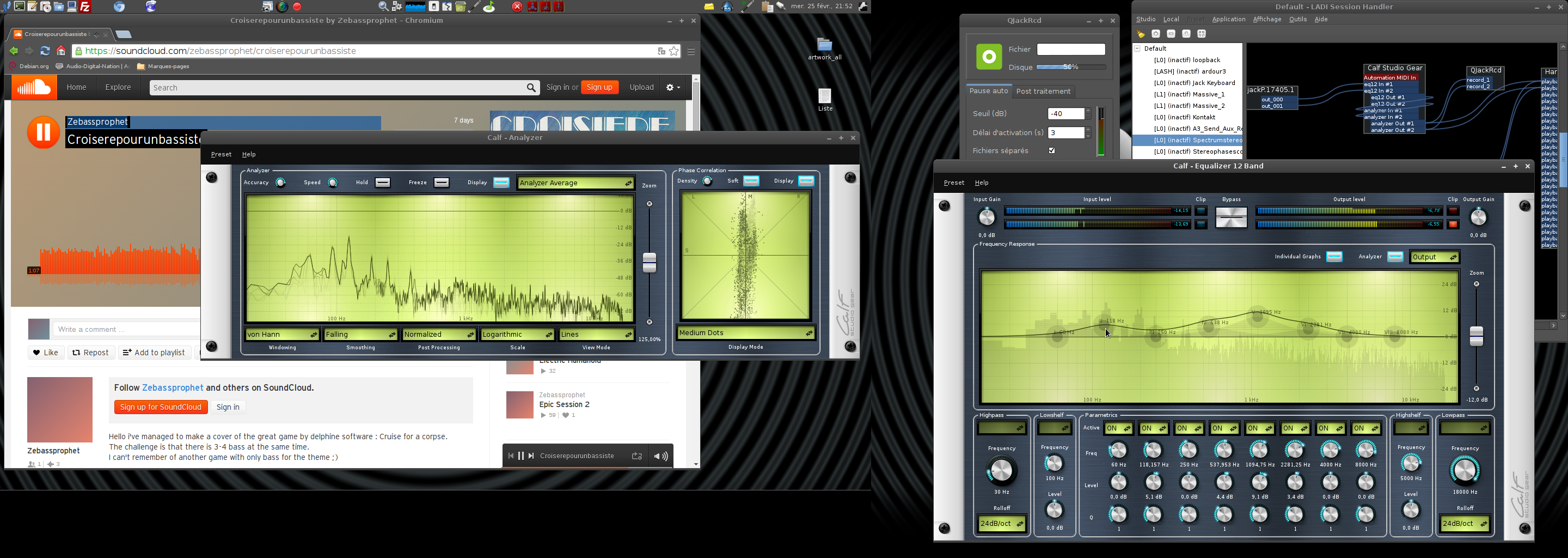This screenshot has height=558, width=1568.
Task: Open the artwork_all desktop folder
Action: pos(825,48)
